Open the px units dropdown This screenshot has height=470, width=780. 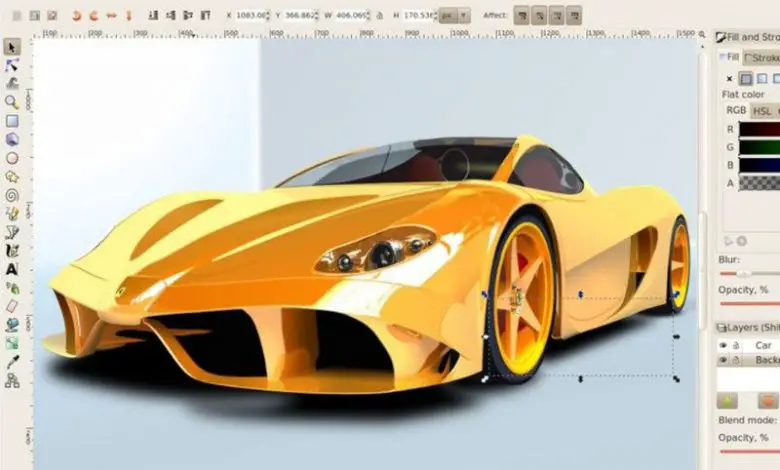(x=455, y=16)
